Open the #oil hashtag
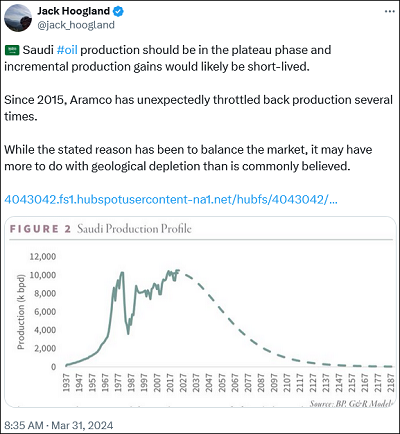400x434 pixels. tap(67, 50)
